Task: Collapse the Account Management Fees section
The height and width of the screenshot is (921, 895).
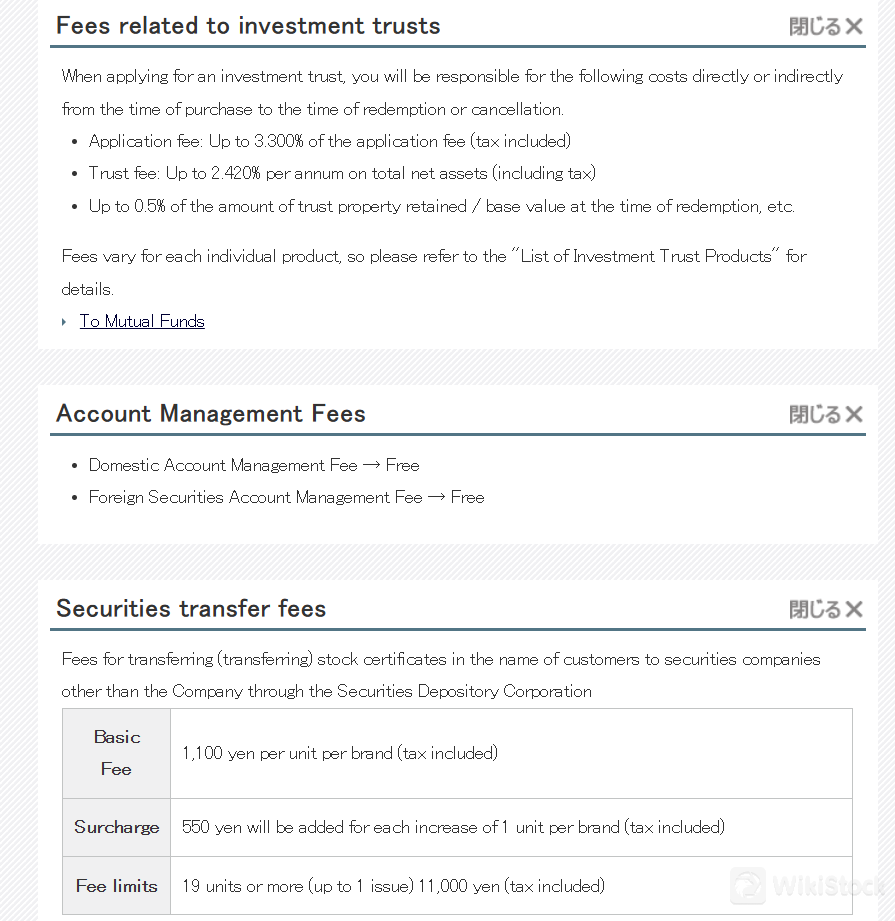Action: (x=826, y=413)
